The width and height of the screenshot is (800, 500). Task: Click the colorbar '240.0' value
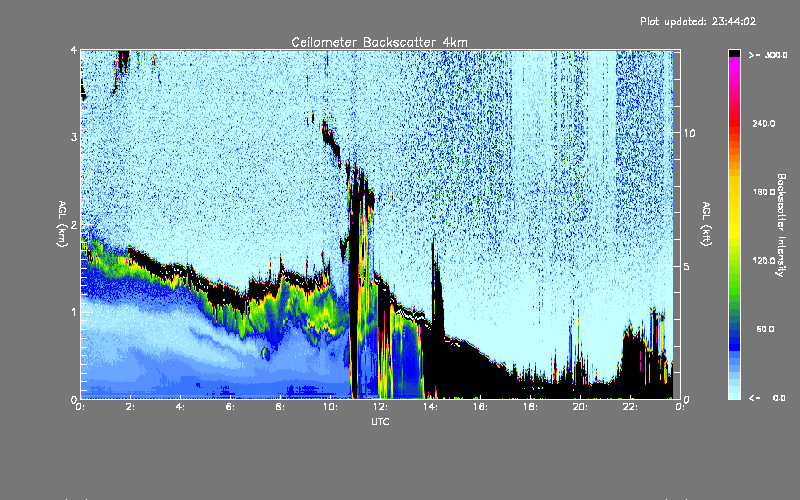[764, 123]
